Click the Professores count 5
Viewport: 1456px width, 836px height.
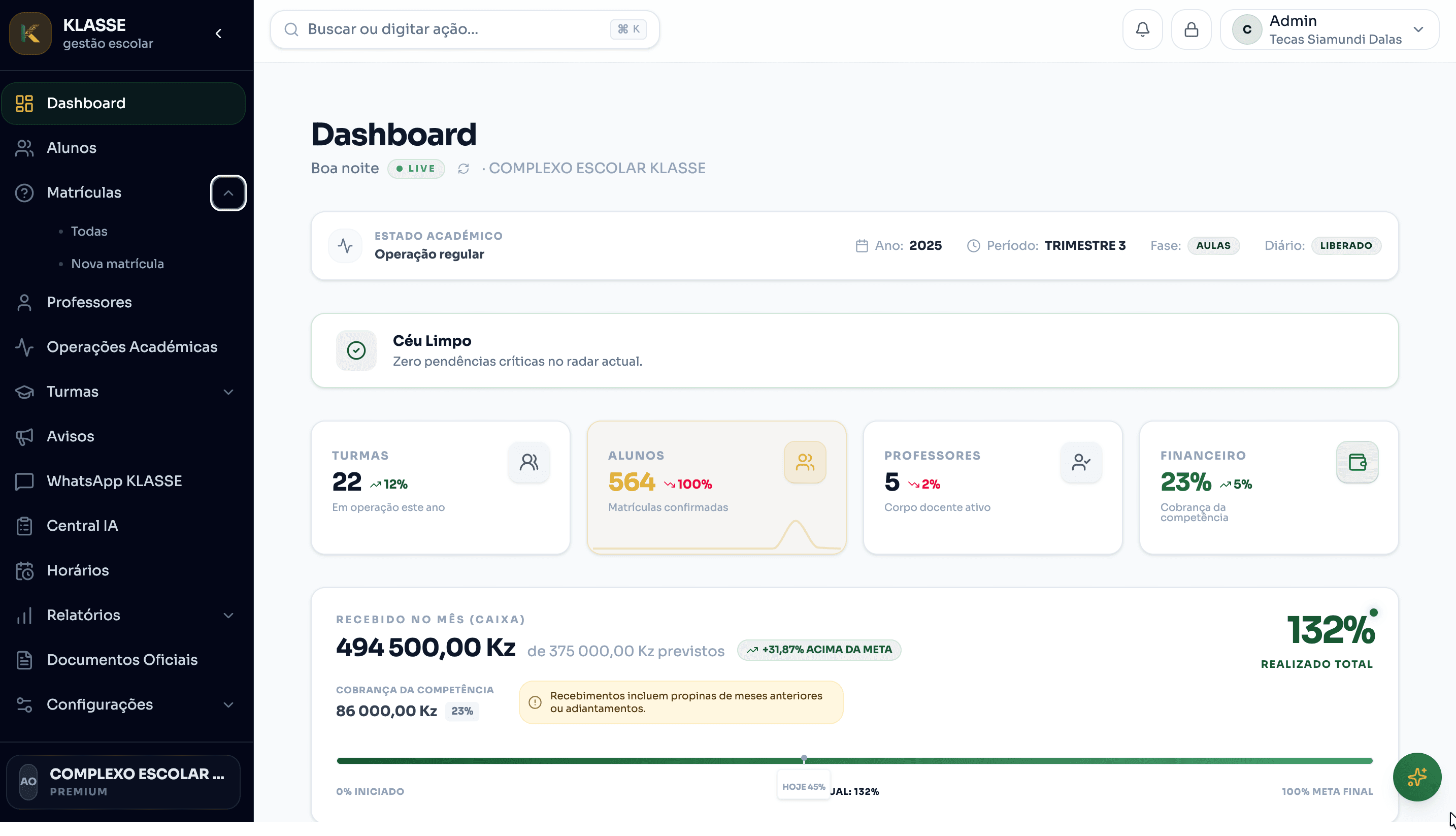pyautogui.click(x=891, y=483)
